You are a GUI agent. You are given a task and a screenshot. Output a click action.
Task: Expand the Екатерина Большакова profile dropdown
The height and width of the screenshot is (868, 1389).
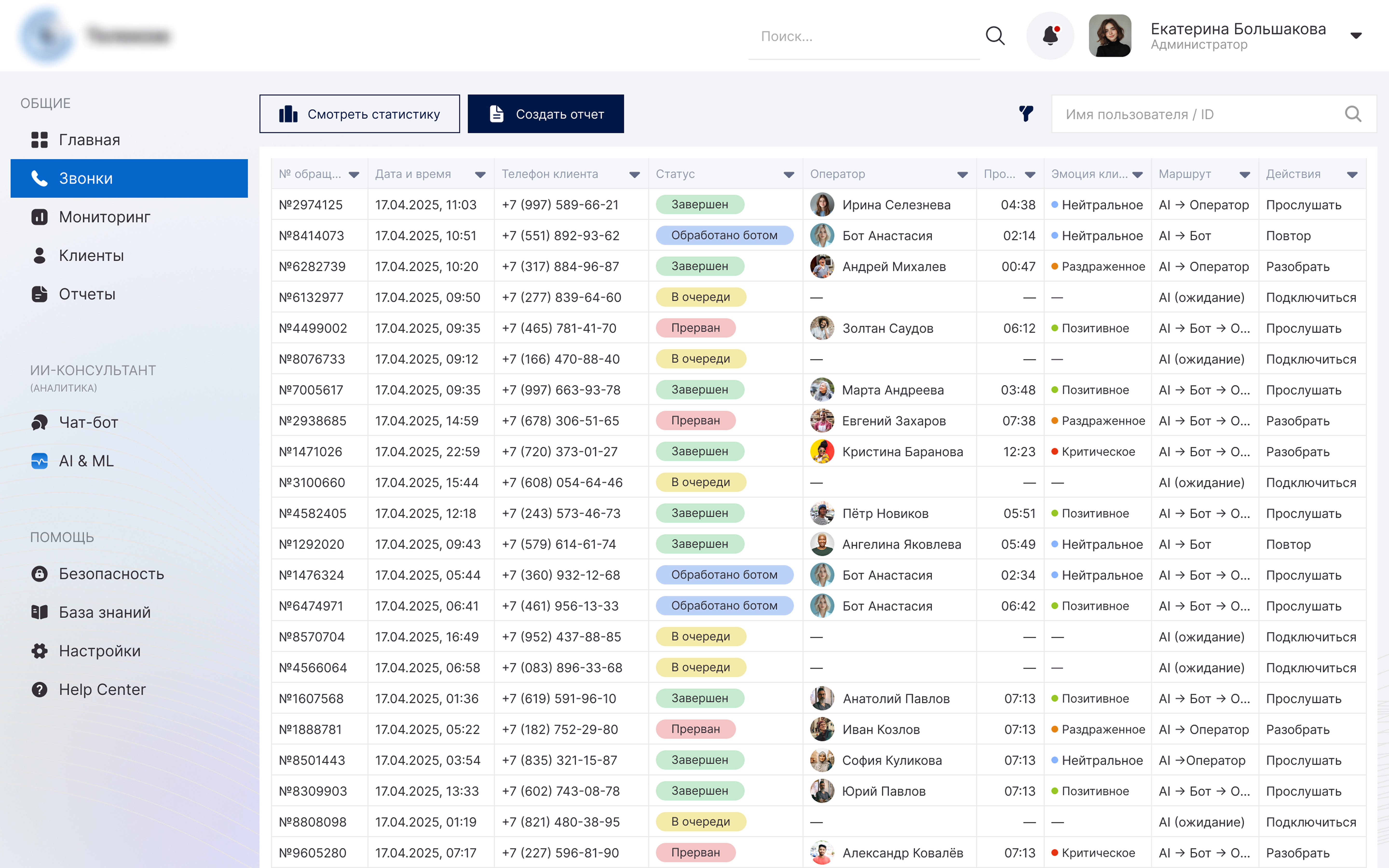click(1356, 36)
